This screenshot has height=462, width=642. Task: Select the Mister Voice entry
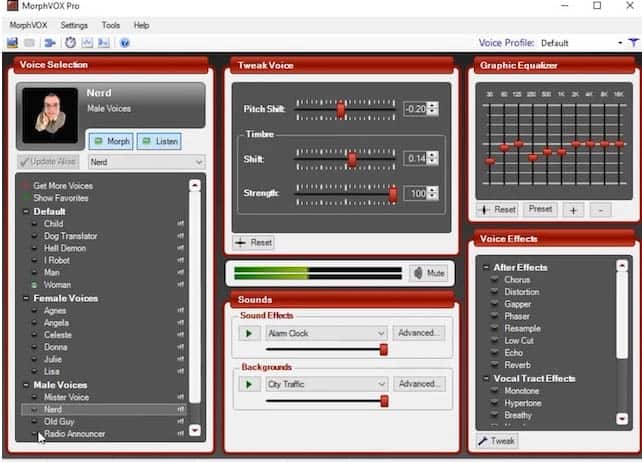[x=66, y=397]
